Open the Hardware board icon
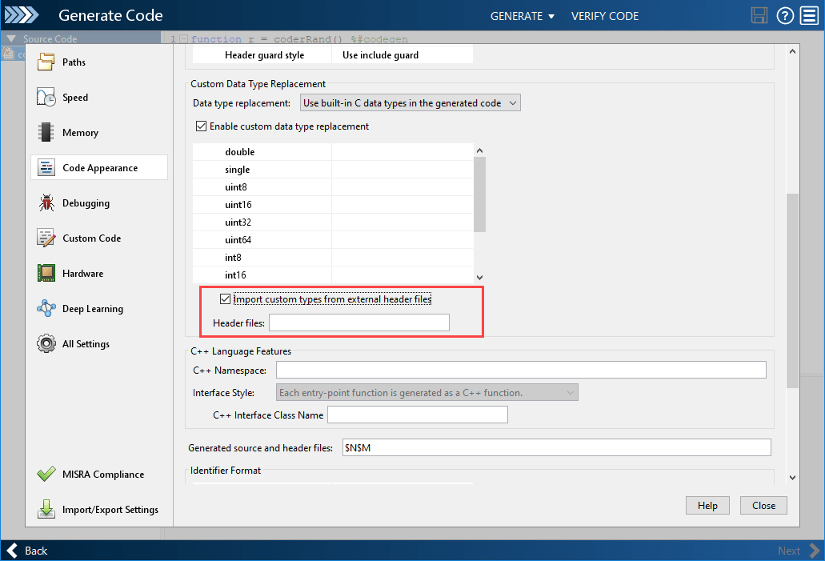The image size is (825, 561). point(46,274)
